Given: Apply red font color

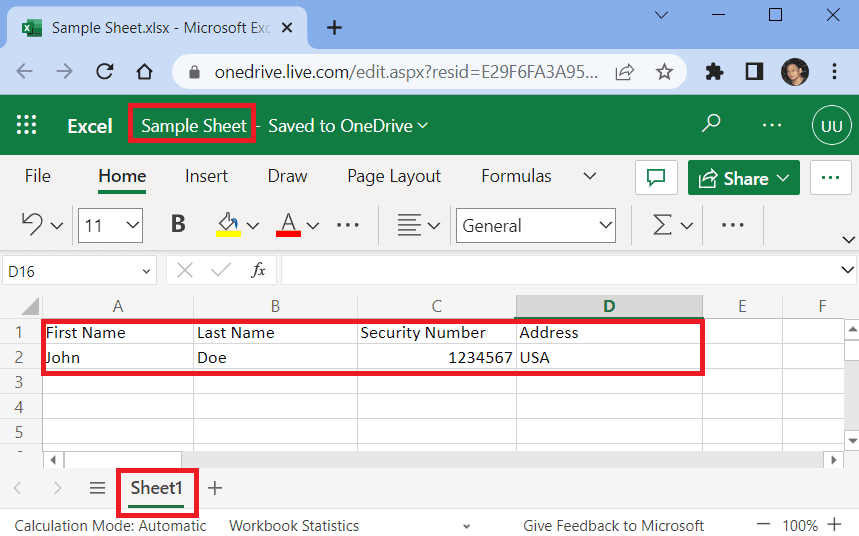Looking at the screenshot, I should 288,225.
